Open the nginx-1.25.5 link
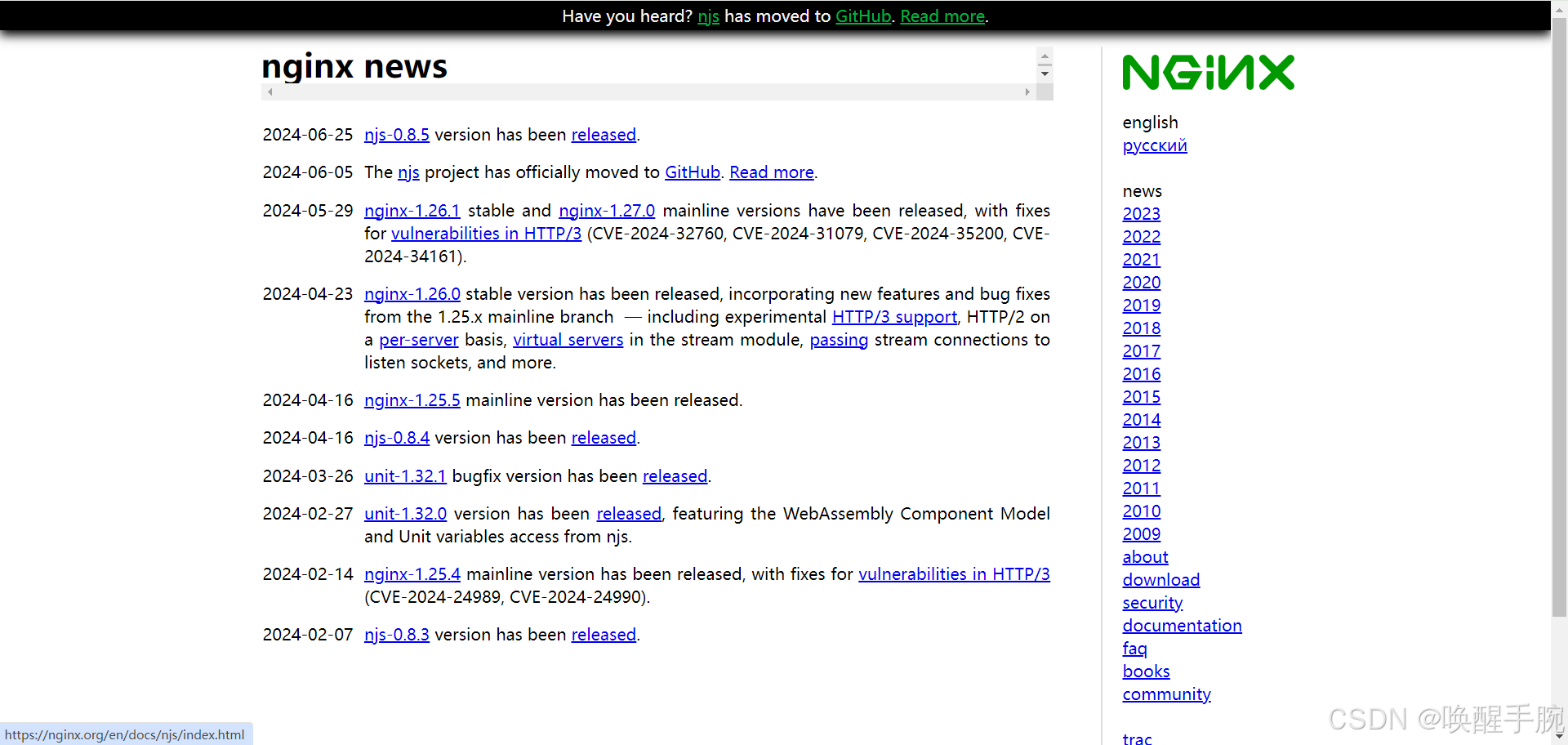Screen dimensions: 1568x745 click(412, 400)
